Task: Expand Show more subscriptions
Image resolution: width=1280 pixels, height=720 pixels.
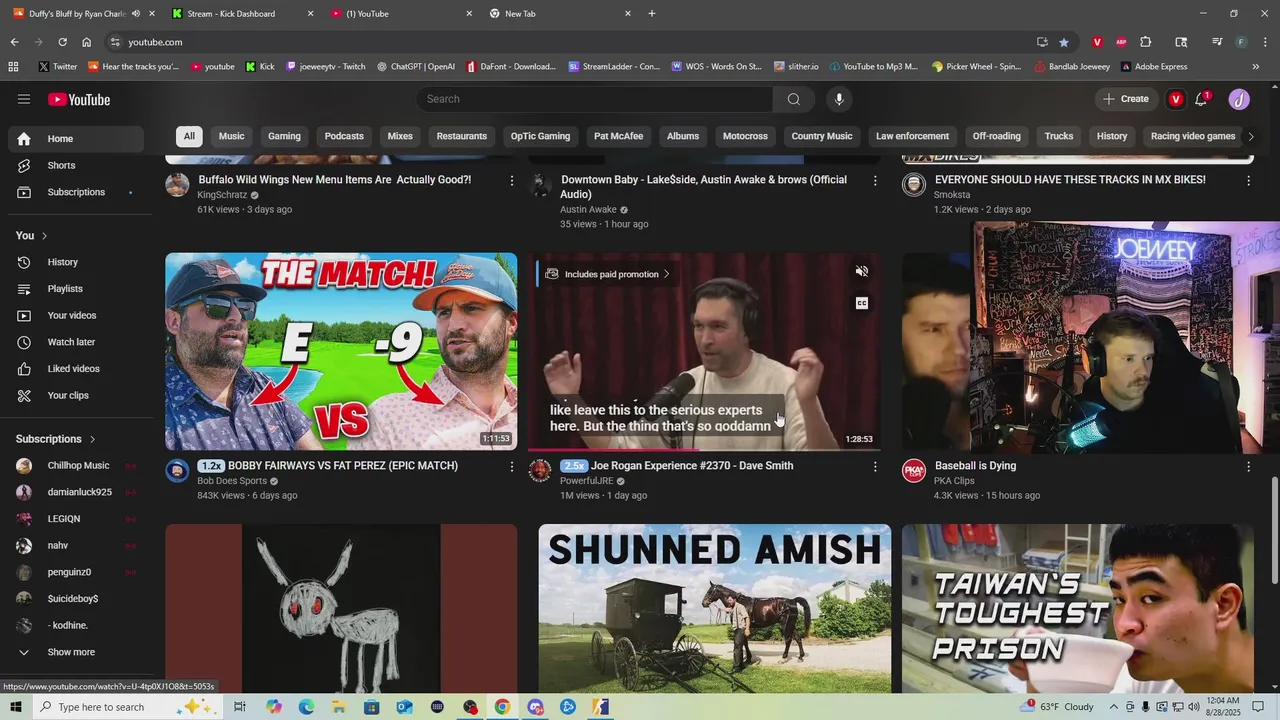Action: (x=76, y=652)
